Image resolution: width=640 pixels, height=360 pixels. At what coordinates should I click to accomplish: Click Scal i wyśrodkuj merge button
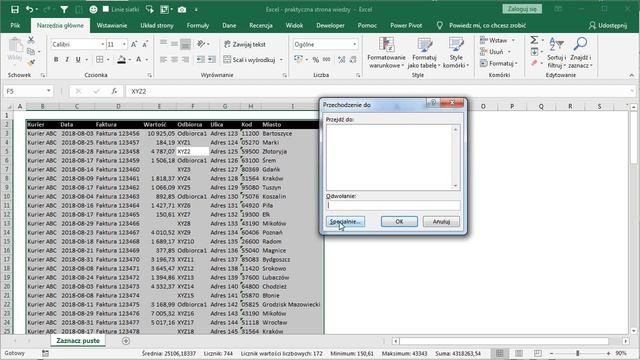click(x=249, y=60)
